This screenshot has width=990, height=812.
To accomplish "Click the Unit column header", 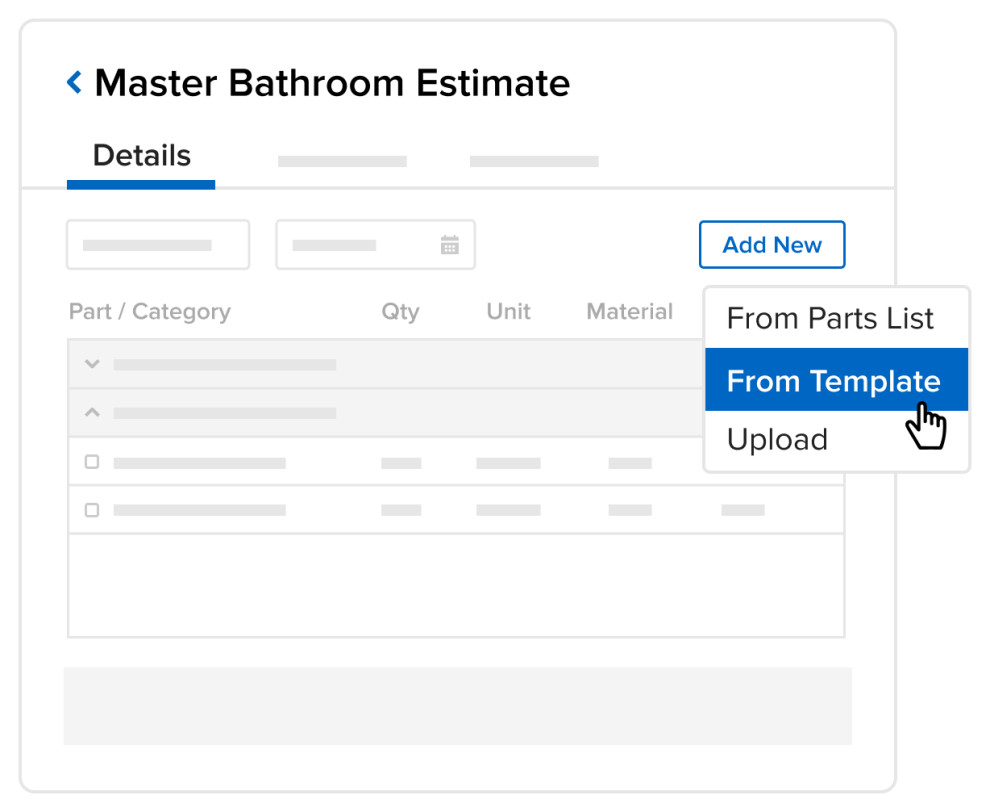I will tap(507, 311).
